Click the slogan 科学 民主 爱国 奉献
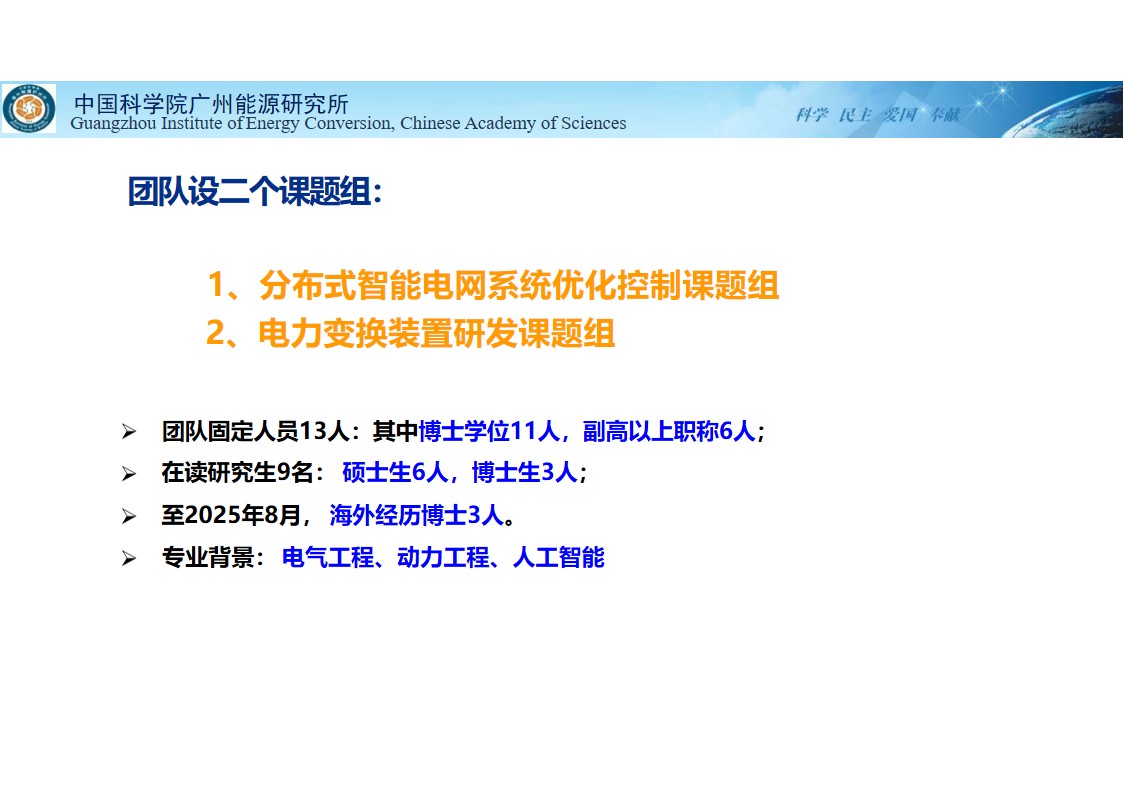Screen dimensions: 1123x794 877,114
